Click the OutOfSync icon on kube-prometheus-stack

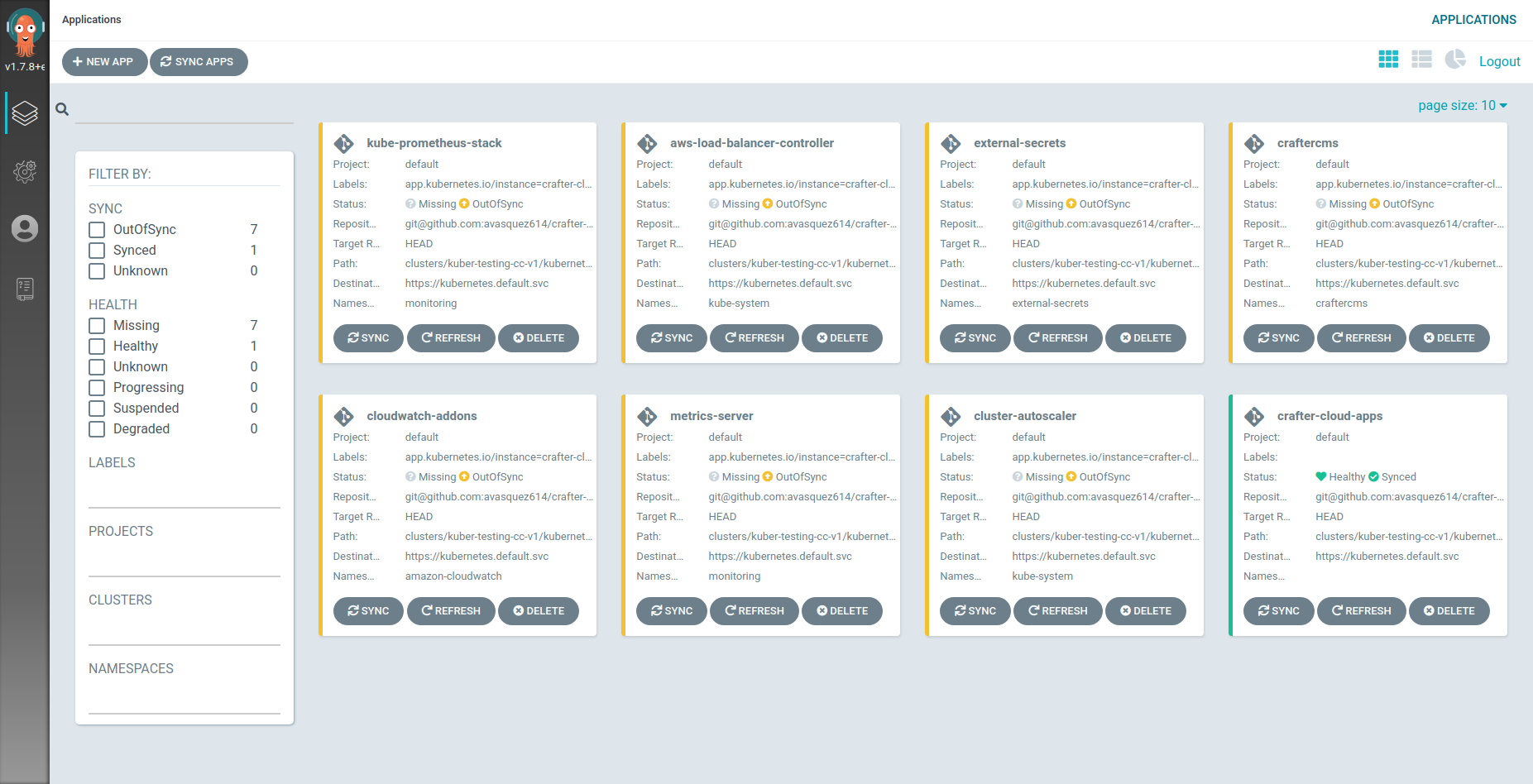(464, 204)
